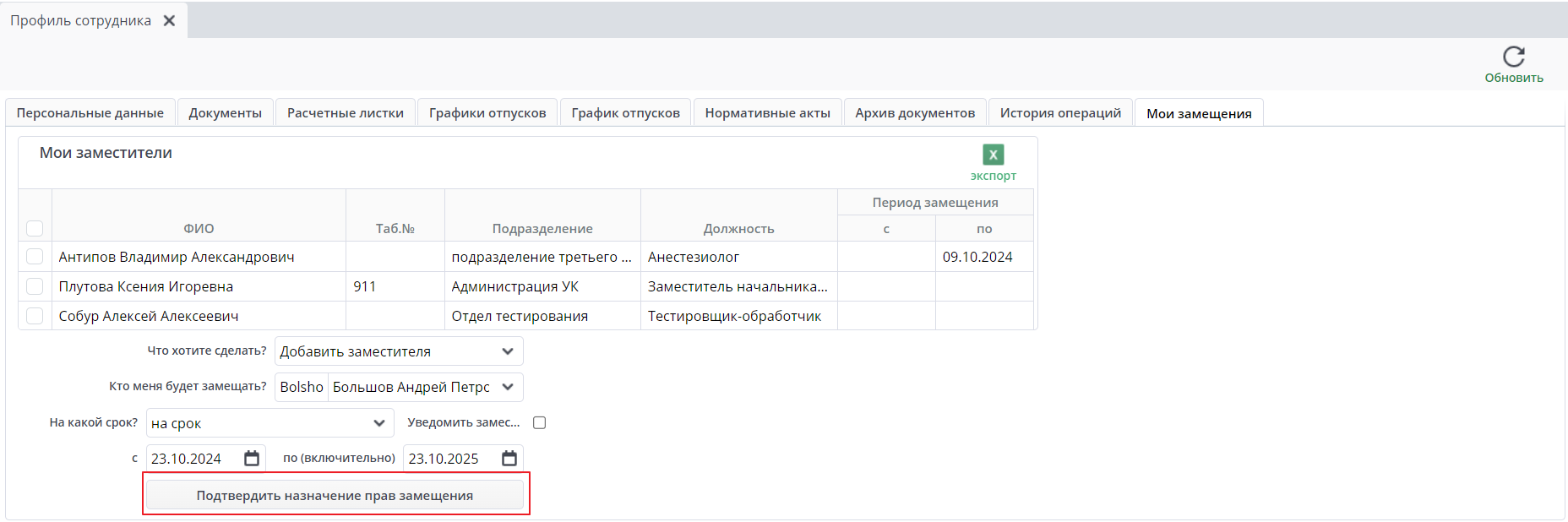
Task: Switch to the Персональные данные tab
Action: click(x=90, y=113)
